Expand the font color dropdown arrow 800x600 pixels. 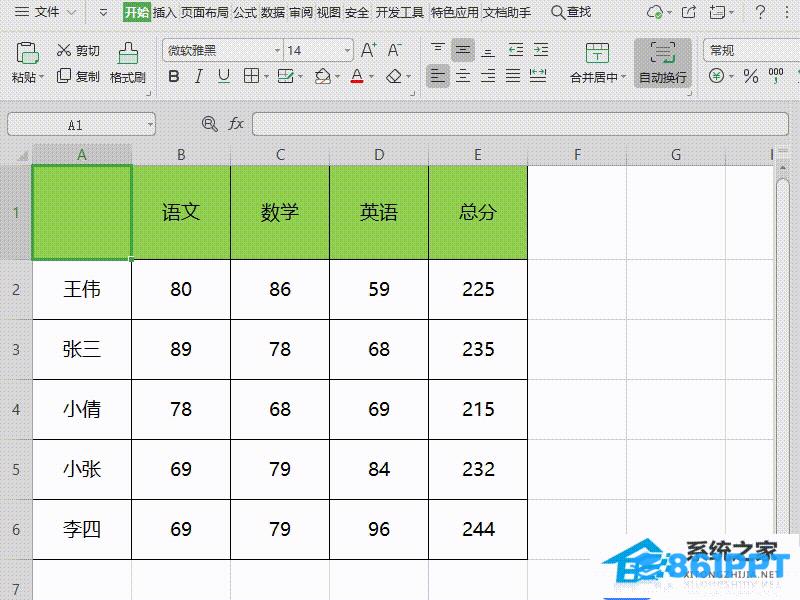click(x=371, y=77)
